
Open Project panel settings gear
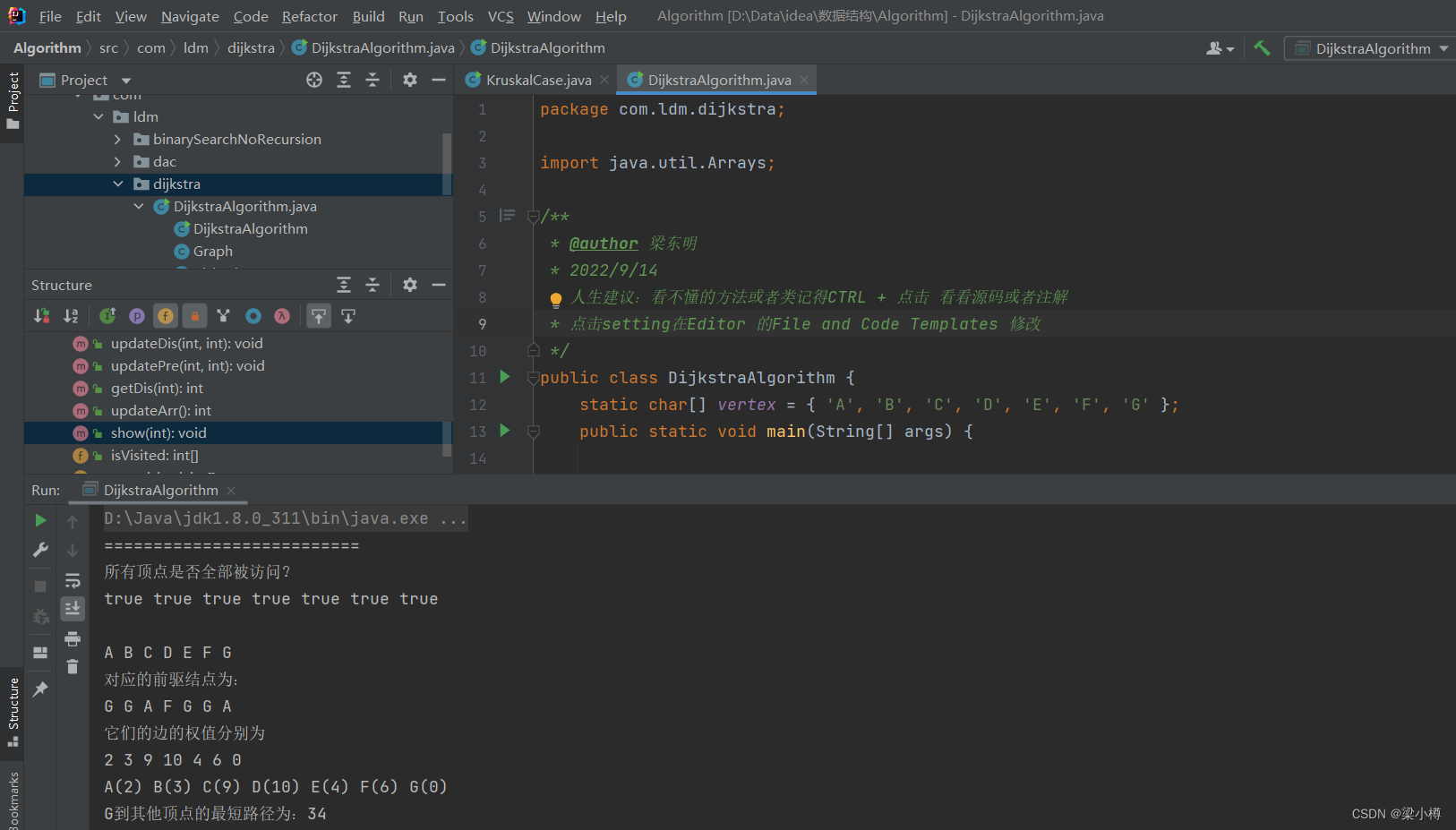pyautogui.click(x=410, y=81)
